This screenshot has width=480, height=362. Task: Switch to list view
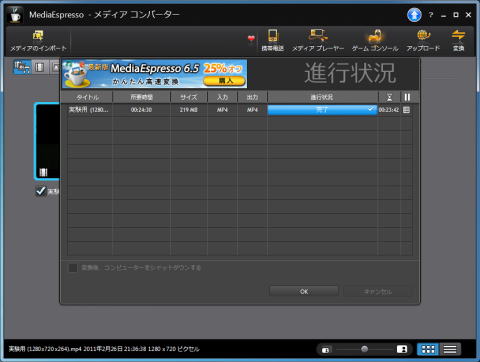pos(450,349)
